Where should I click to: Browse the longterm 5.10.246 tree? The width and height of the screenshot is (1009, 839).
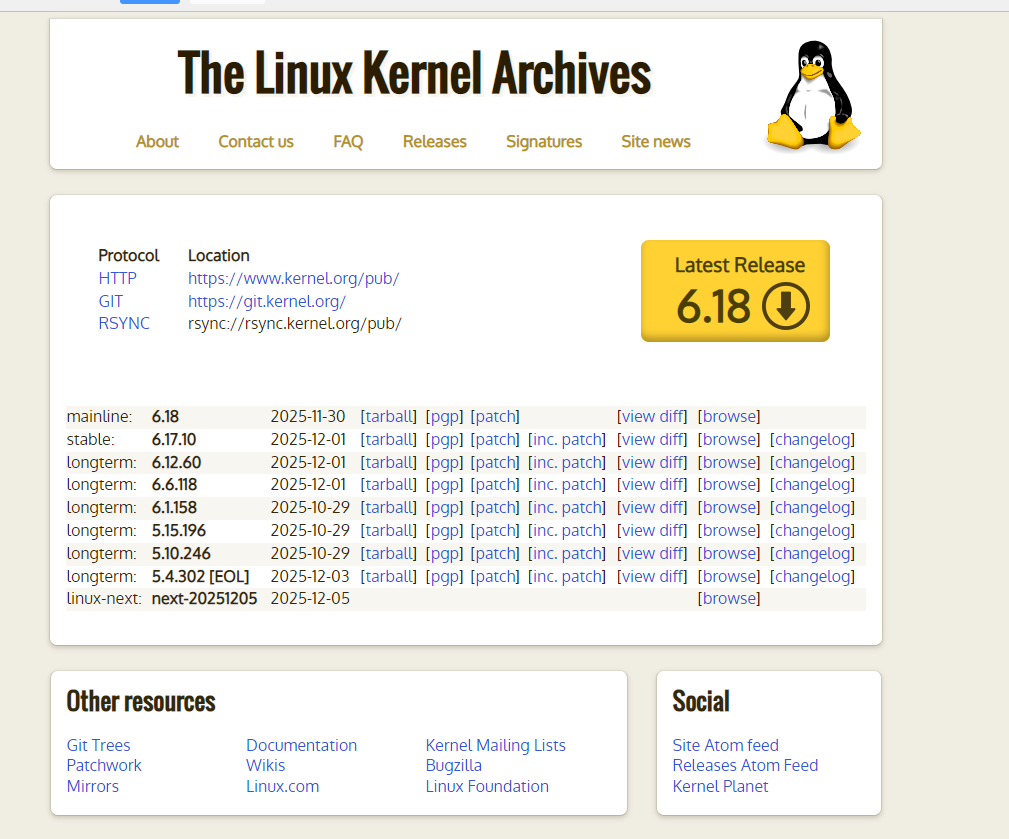click(x=729, y=553)
